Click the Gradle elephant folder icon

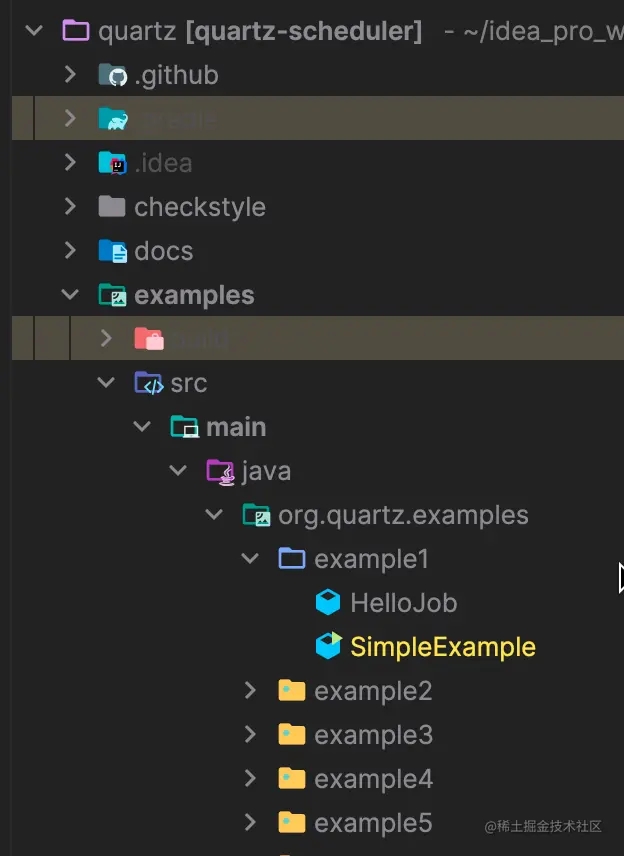point(112,119)
